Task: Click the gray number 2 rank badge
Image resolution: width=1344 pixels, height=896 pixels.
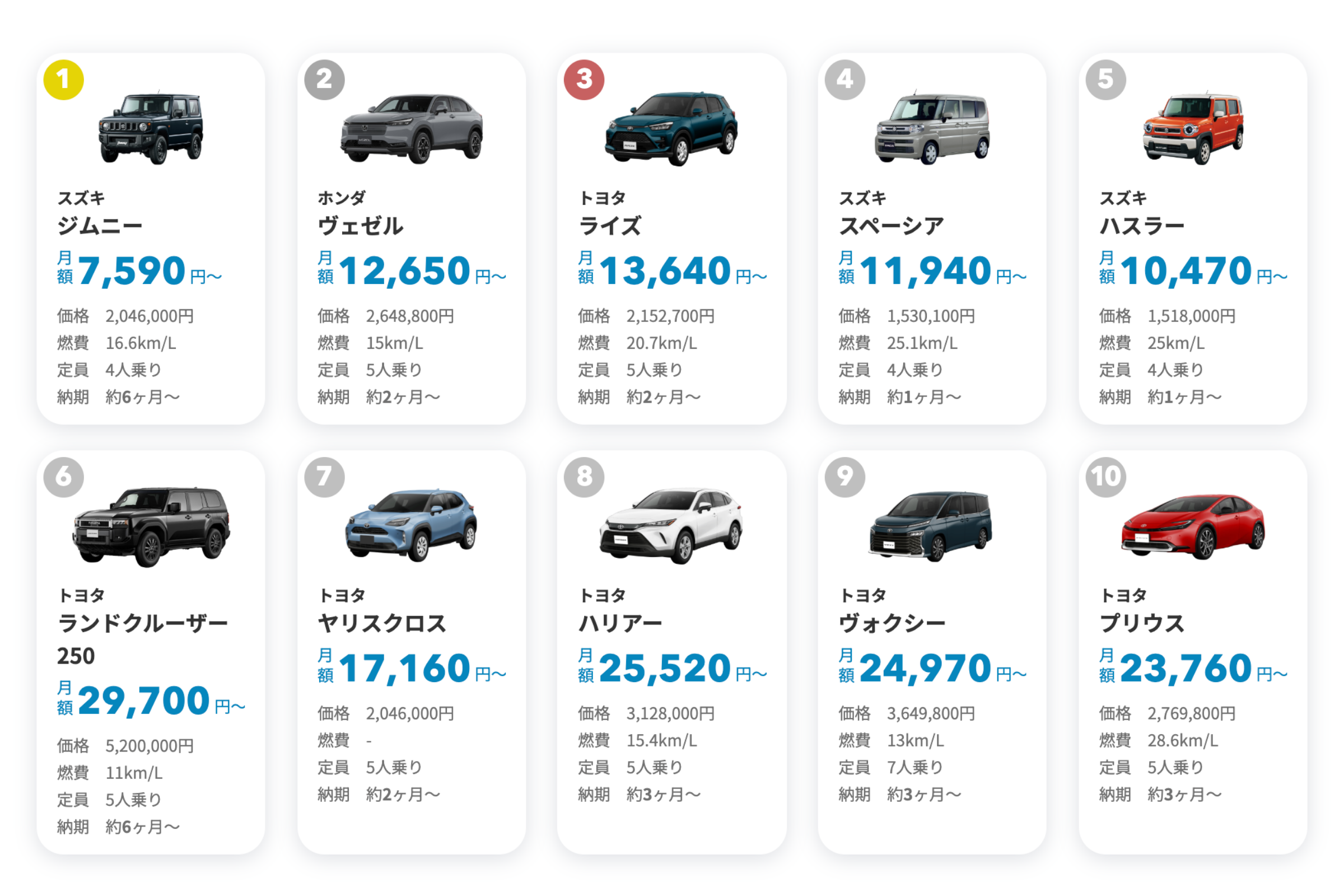Action: 324,80
